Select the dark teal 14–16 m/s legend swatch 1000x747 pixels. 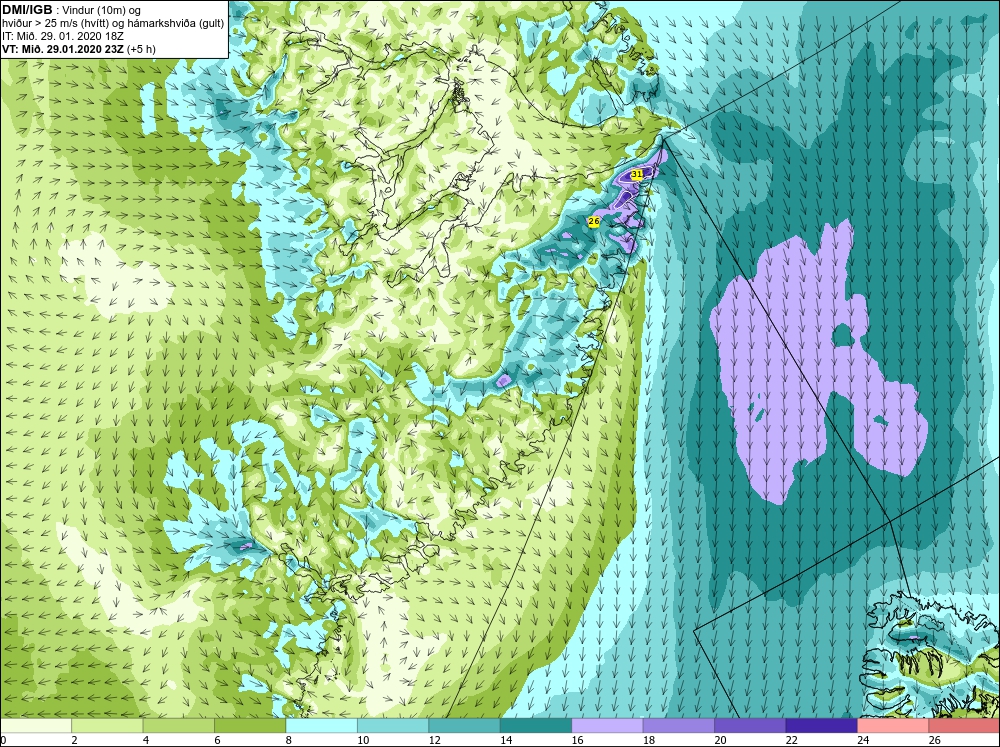(x=536, y=725)
